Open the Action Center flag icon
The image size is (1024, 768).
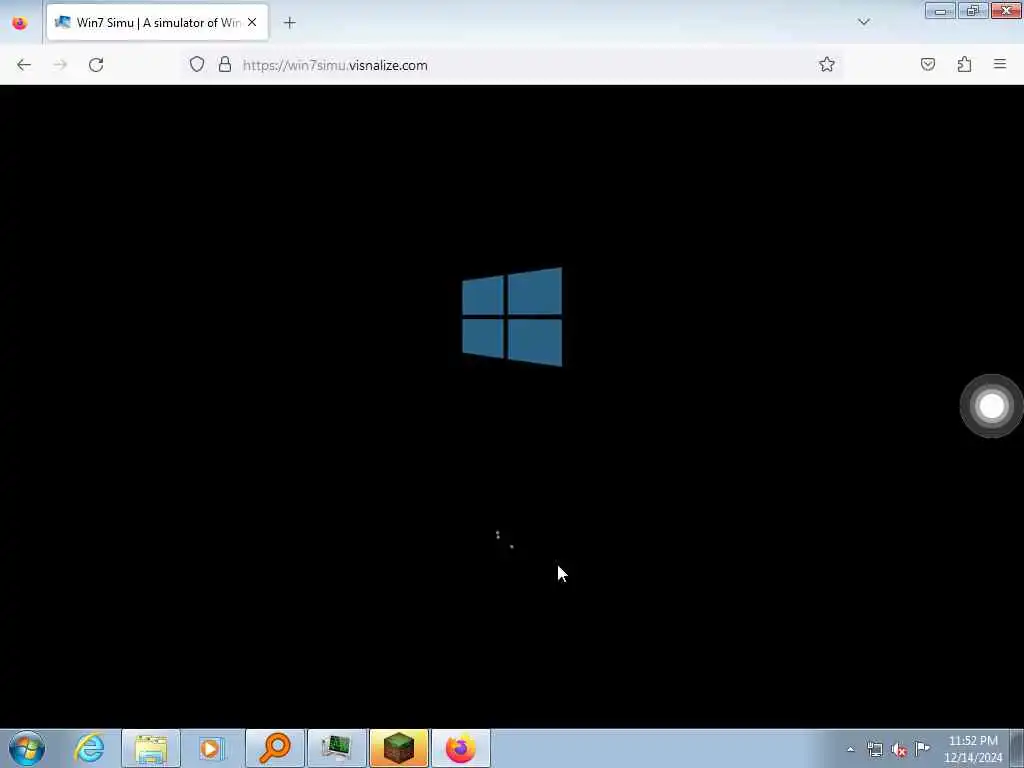point(922,748)
